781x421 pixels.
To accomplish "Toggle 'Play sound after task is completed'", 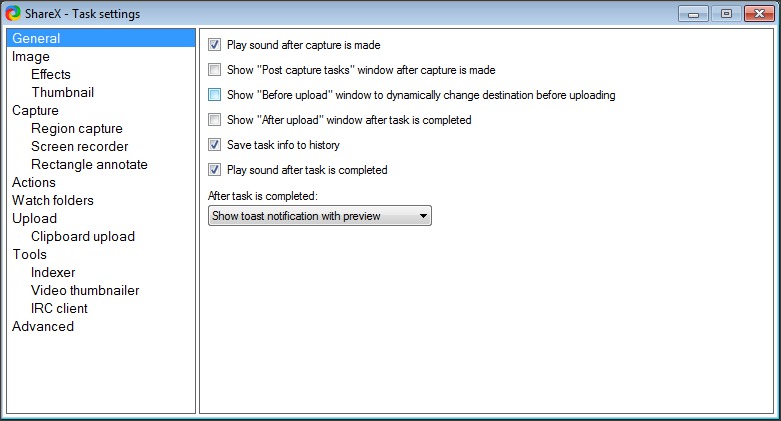I will 215,170.
